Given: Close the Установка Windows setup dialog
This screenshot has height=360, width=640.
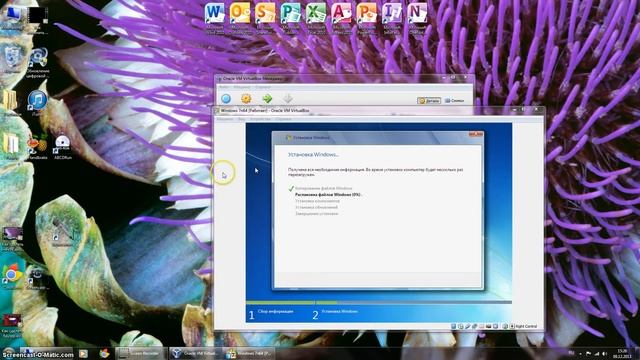Looking at the screenshot, I should [x=476, y=134].
